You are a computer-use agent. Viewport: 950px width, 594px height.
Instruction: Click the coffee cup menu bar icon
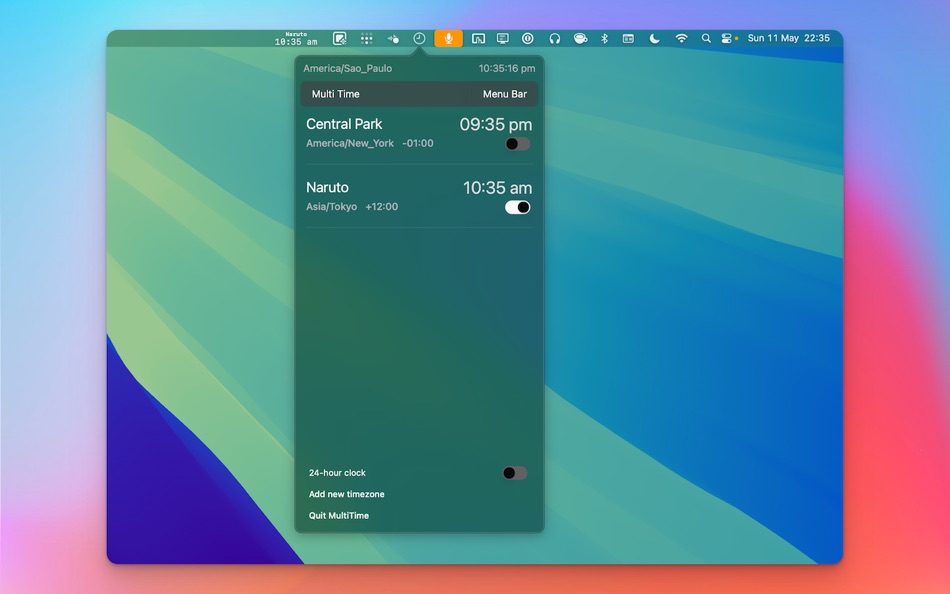[x=580, y=39]
